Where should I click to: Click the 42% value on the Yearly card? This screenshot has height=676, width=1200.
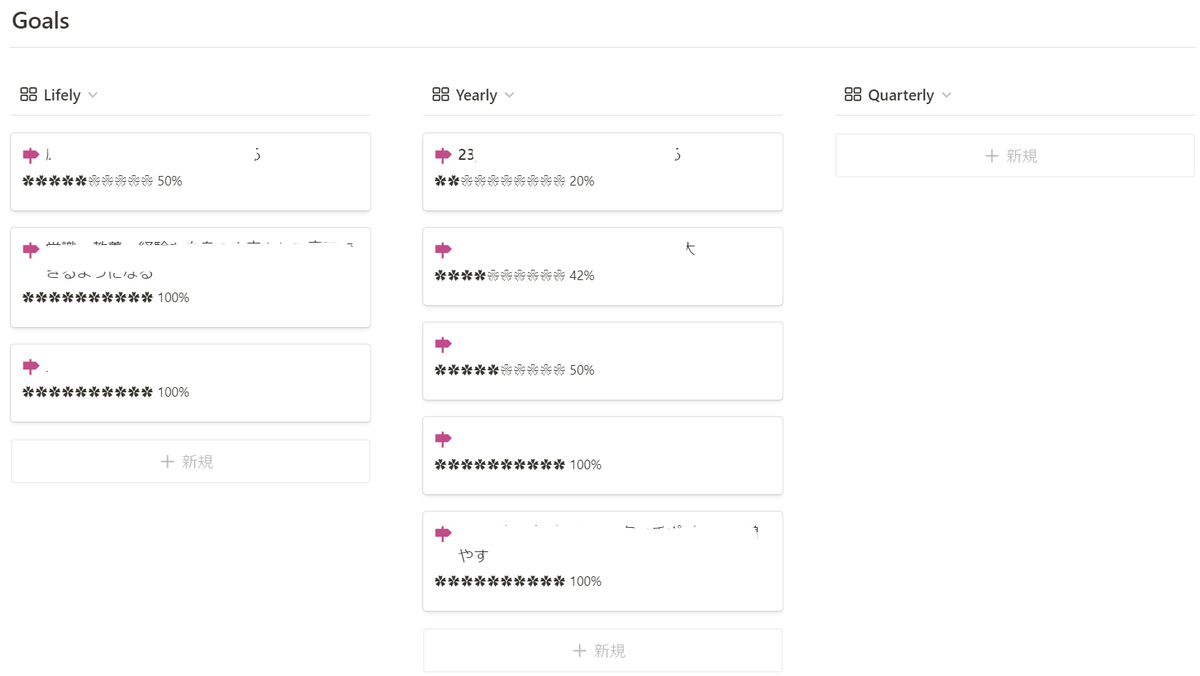pos(582,276)
